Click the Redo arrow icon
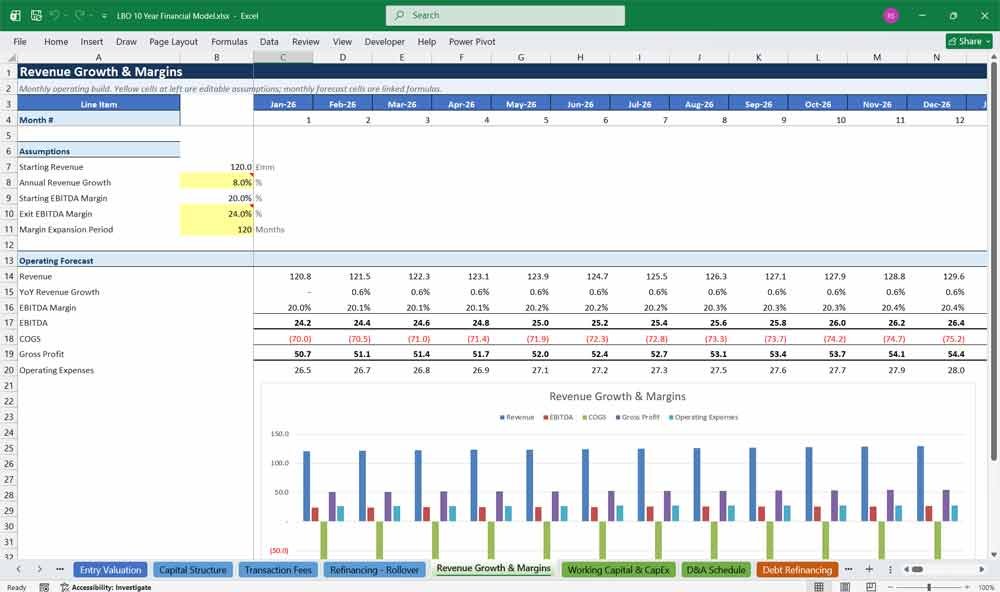This screenshot has width=1000, height=592. click(x=80, y=15)
